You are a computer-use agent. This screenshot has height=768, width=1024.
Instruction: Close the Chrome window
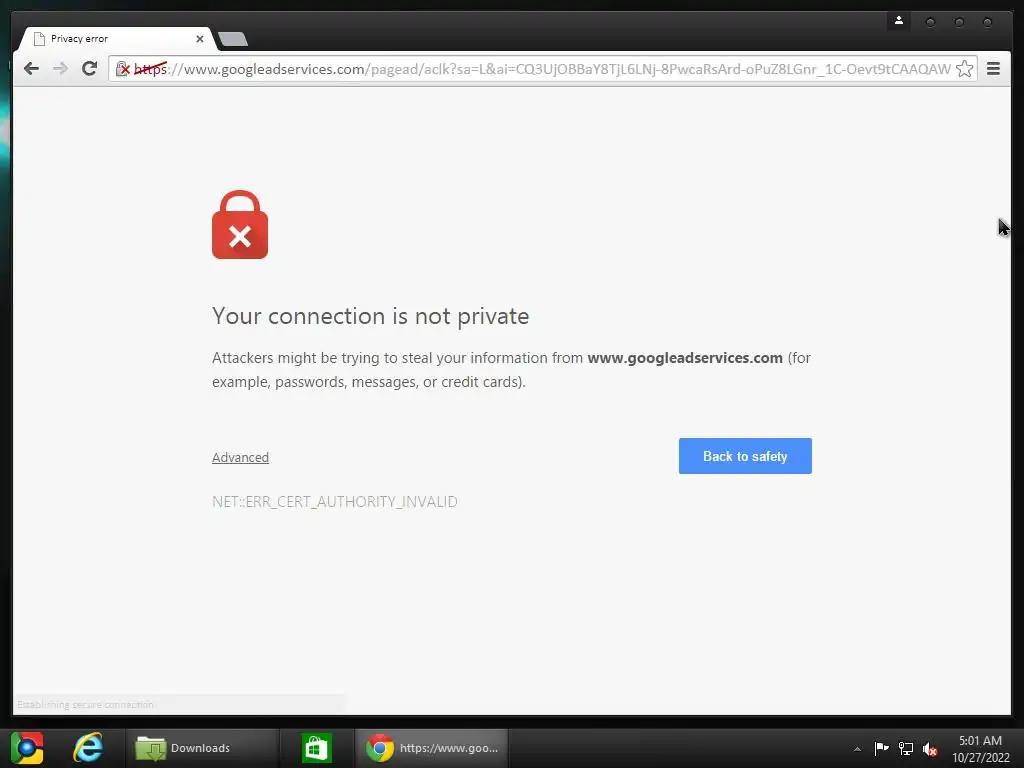click(x=987, y=22)
